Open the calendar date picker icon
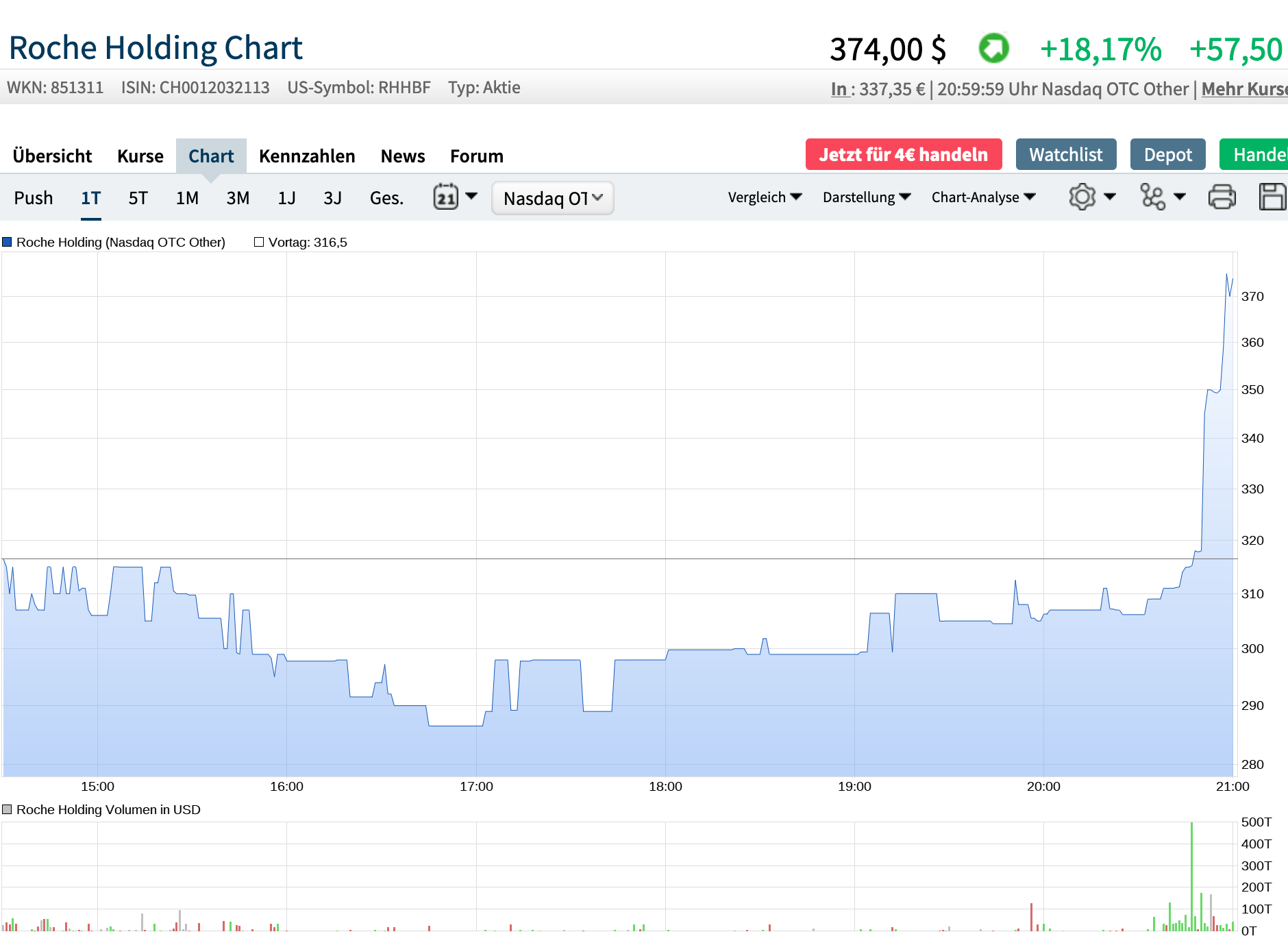Screen dimensions: 1288x945 click(x=446, y=197)
